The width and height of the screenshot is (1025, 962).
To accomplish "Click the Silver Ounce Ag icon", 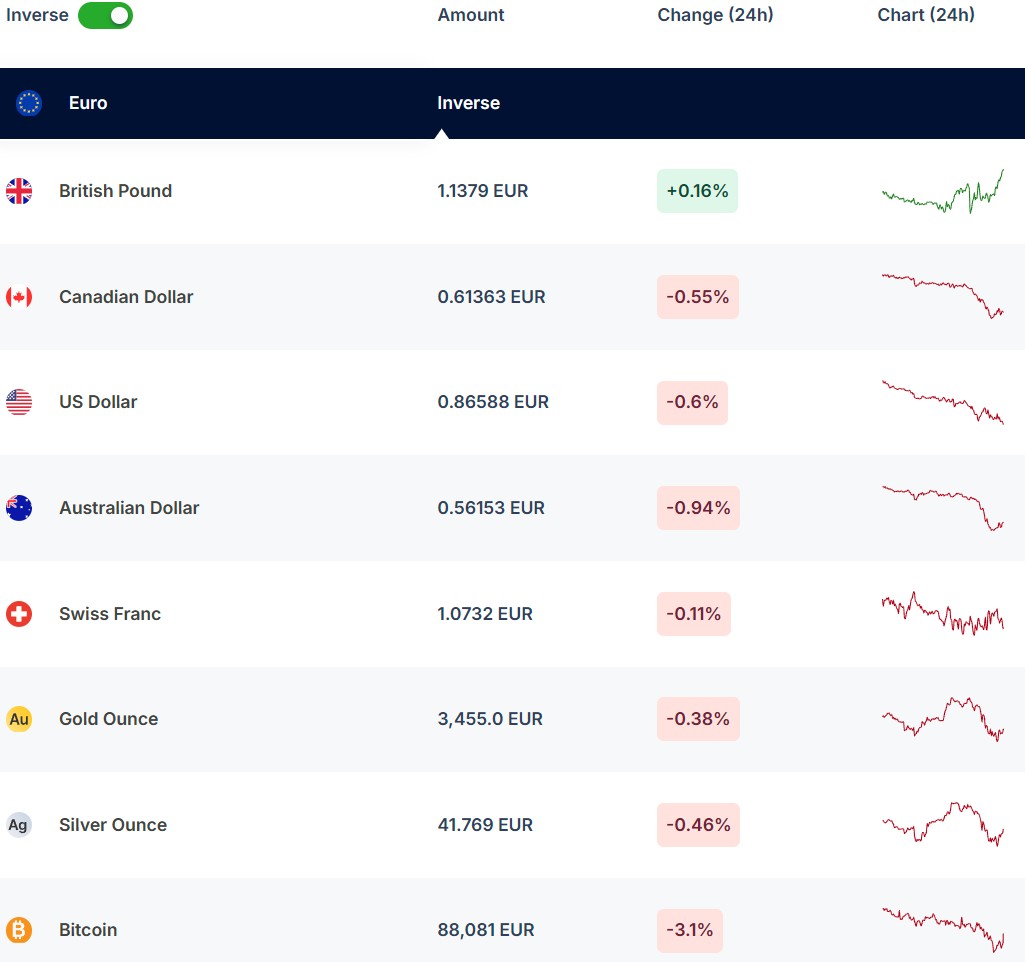I will [19, 825].
